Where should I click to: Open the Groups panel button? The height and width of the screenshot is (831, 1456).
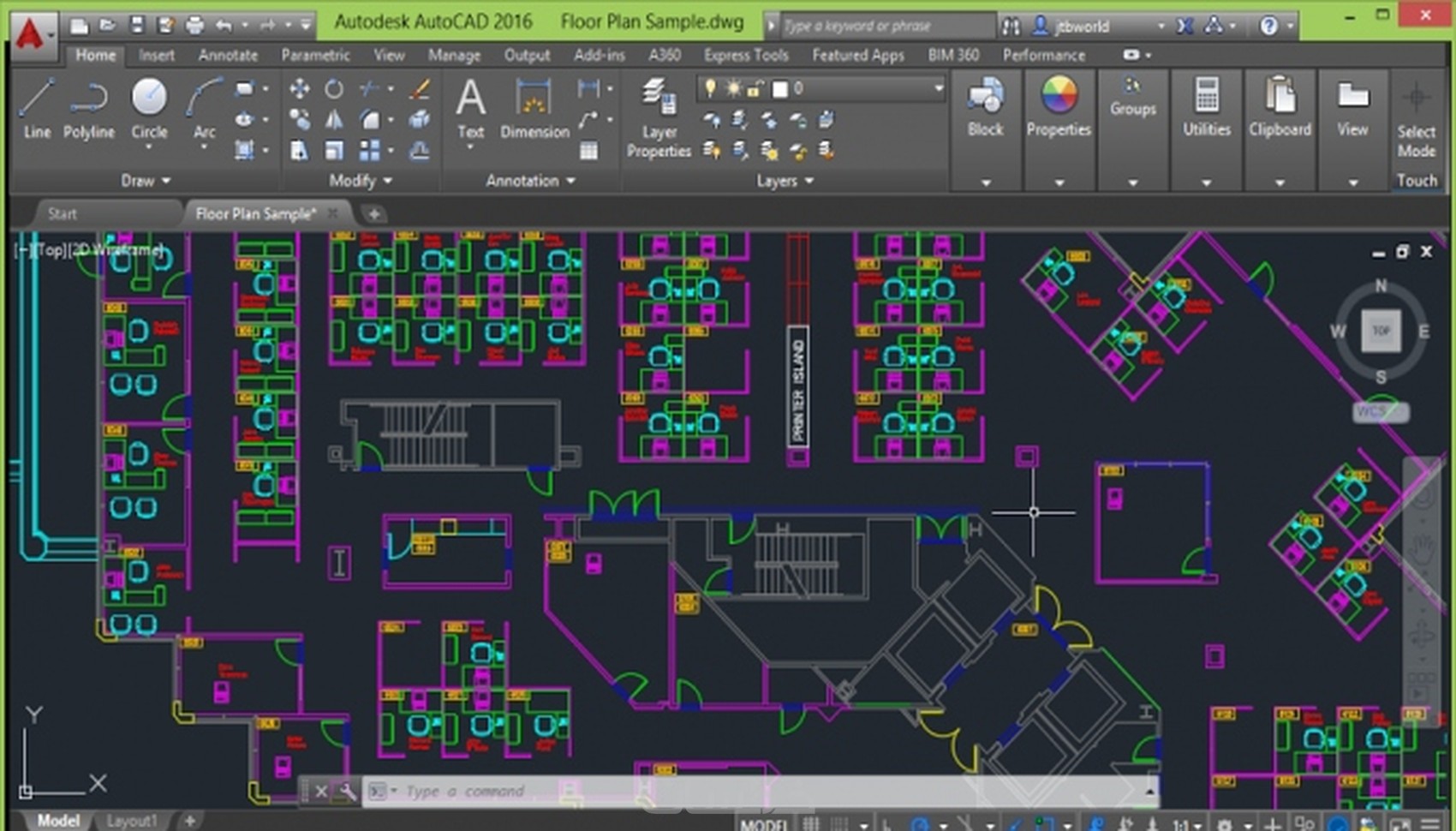(1132, 130)
